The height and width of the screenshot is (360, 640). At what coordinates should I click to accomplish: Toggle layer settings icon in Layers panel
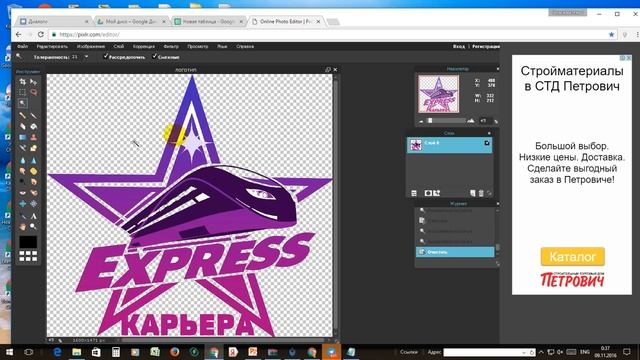[414, 193]
